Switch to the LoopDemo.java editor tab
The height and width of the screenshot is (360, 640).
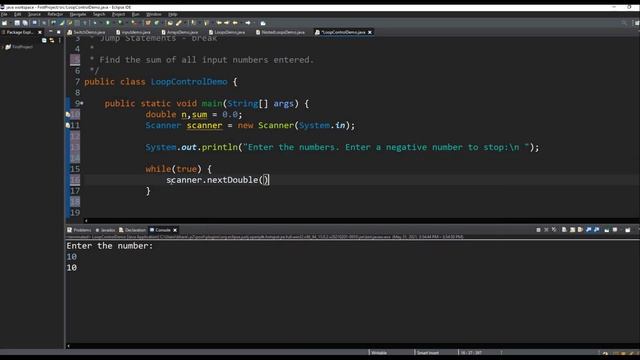pyautogui.click(x=227, y=32)
